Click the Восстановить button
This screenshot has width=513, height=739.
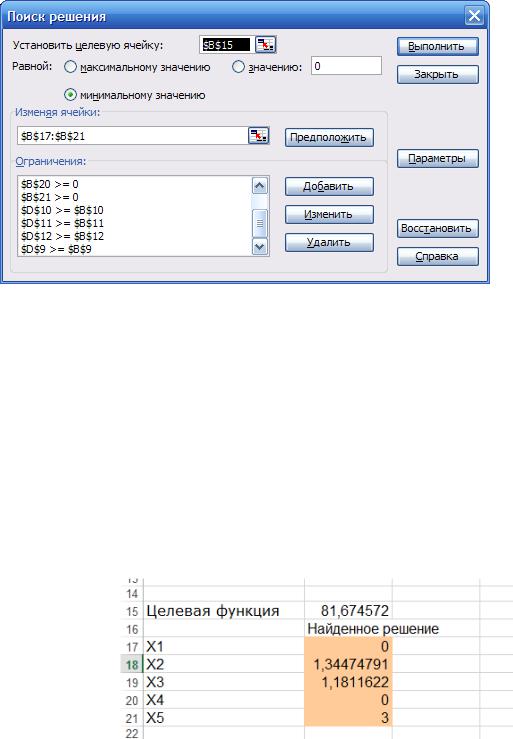pos(438,228)
